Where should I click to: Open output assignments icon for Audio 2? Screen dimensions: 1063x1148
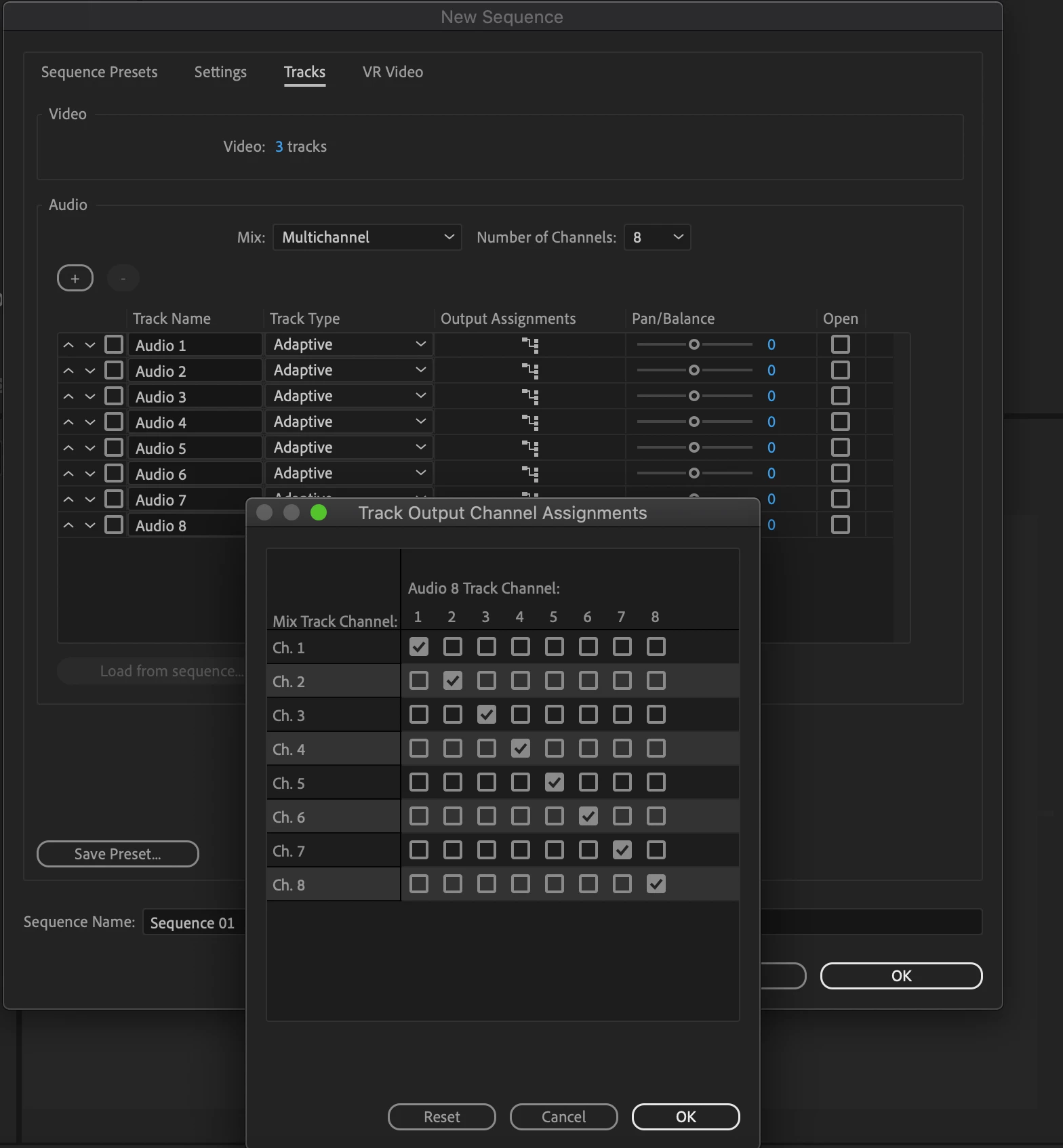point(530,371)
